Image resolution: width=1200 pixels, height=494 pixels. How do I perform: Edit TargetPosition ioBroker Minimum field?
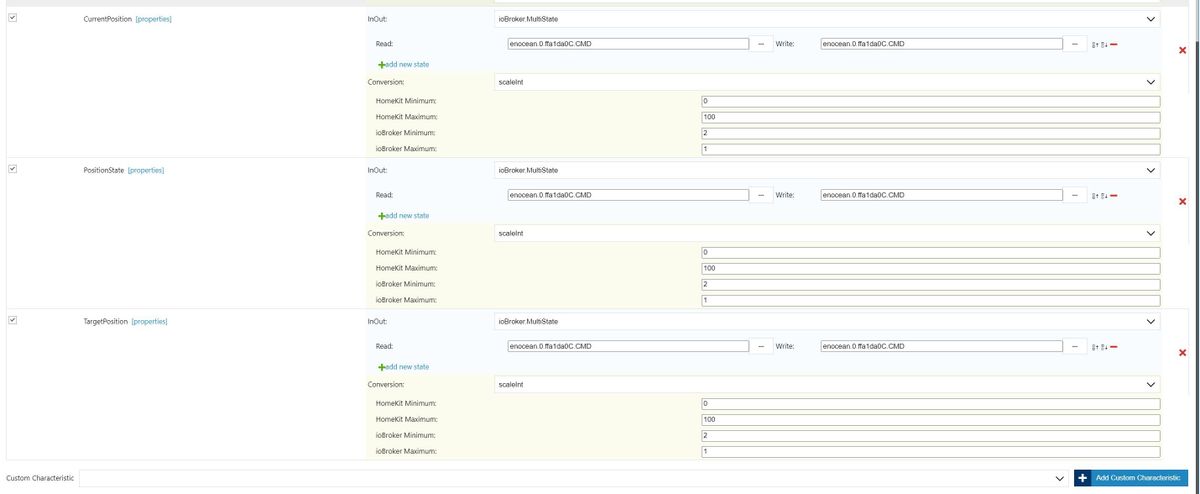(931, 435)
